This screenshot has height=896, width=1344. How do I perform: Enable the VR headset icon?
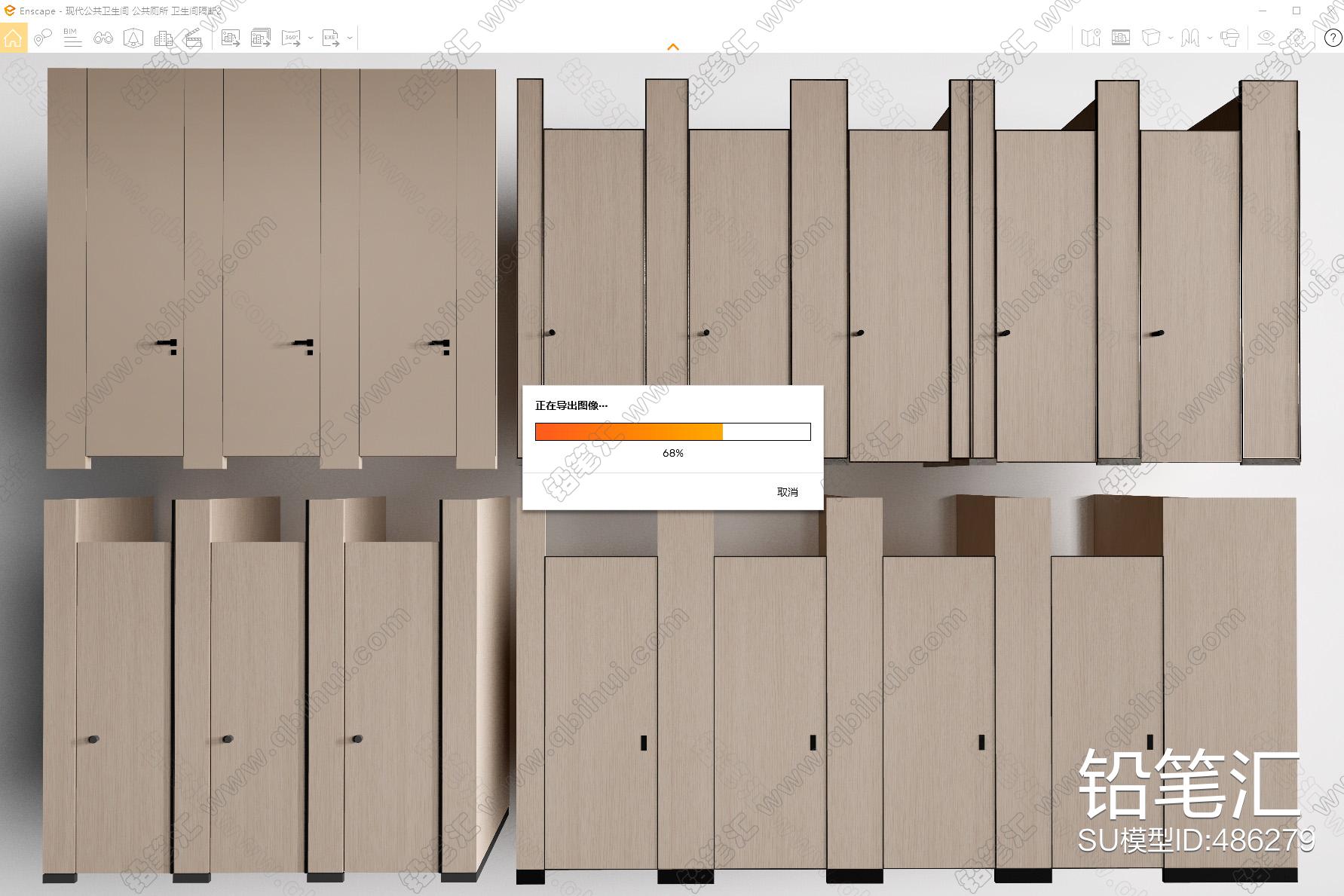point(1229,38)
